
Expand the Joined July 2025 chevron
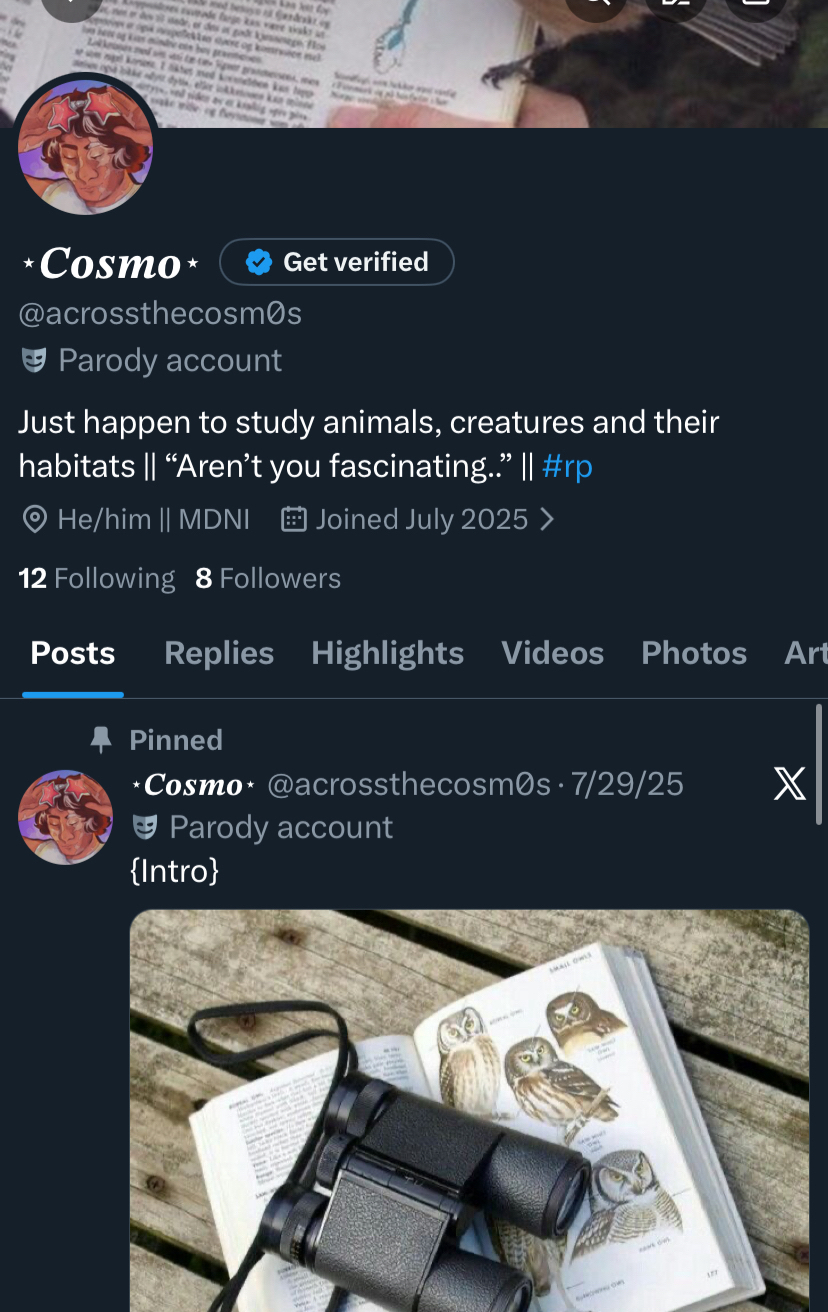(x=547, y=519)
